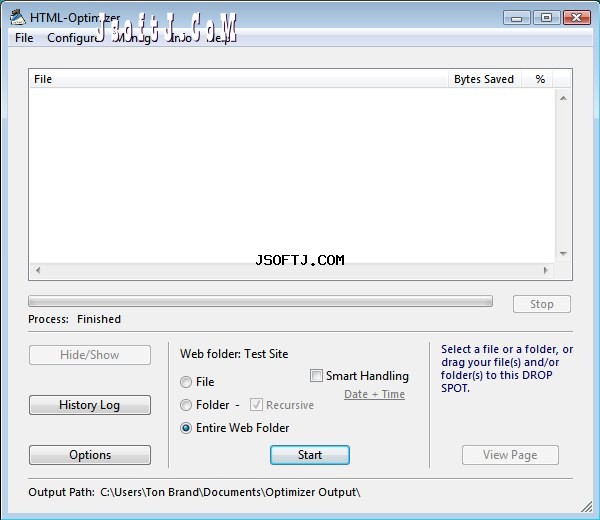Click the 'Process: Finished' status text

75,319
